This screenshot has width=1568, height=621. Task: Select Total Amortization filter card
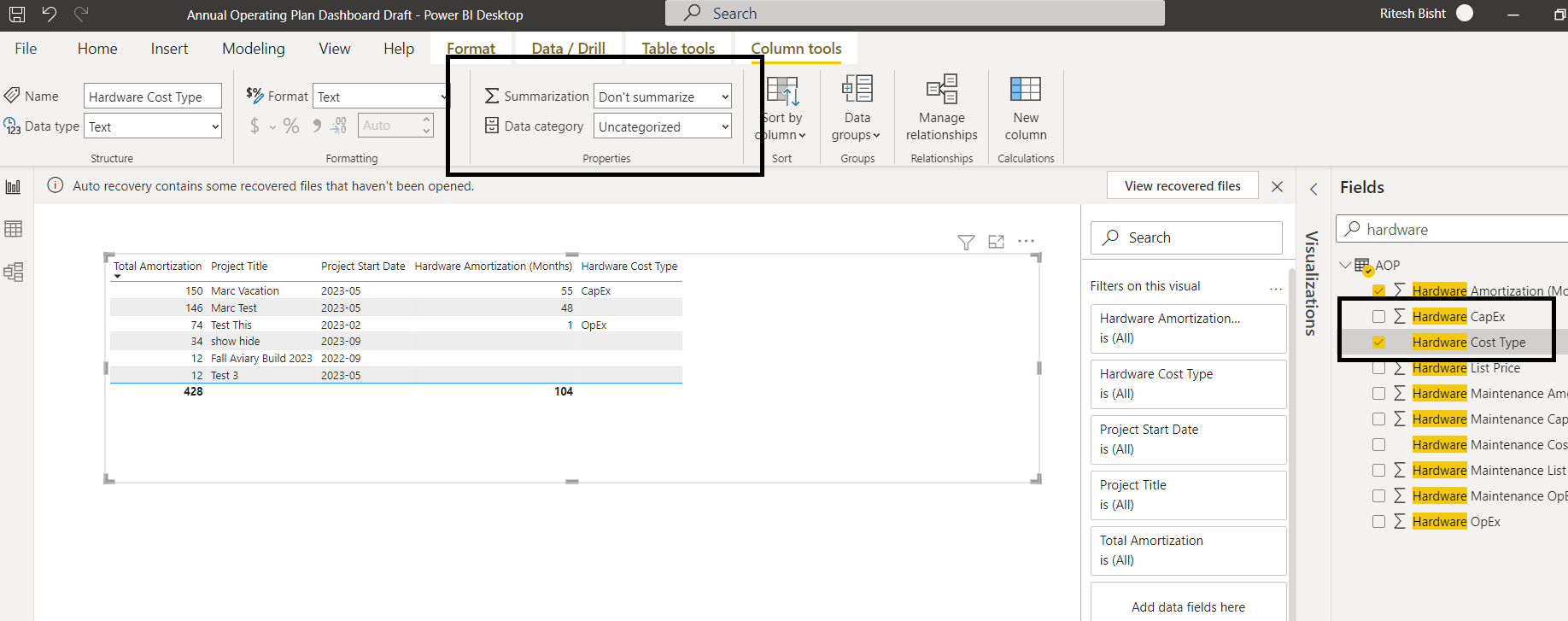tap(1188, 550)
